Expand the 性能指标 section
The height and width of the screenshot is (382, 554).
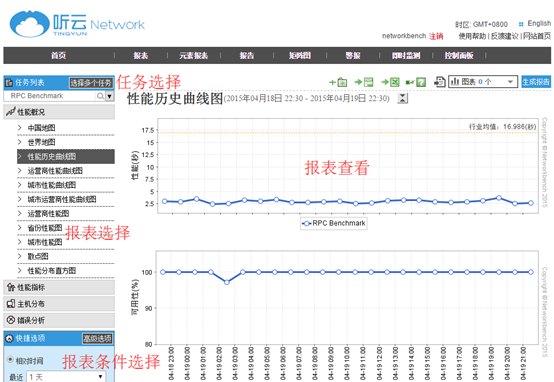pyautogui.click(x=59, y=287)
